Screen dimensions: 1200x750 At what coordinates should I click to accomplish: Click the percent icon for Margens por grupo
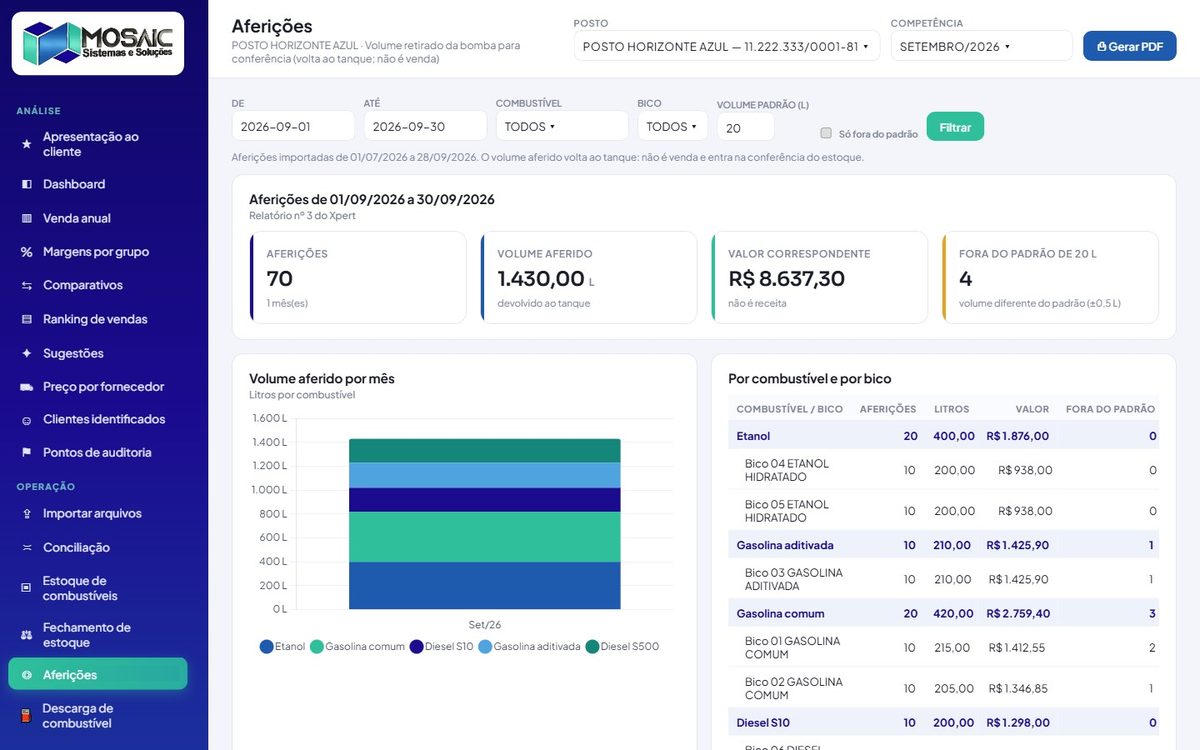(27, 252)
